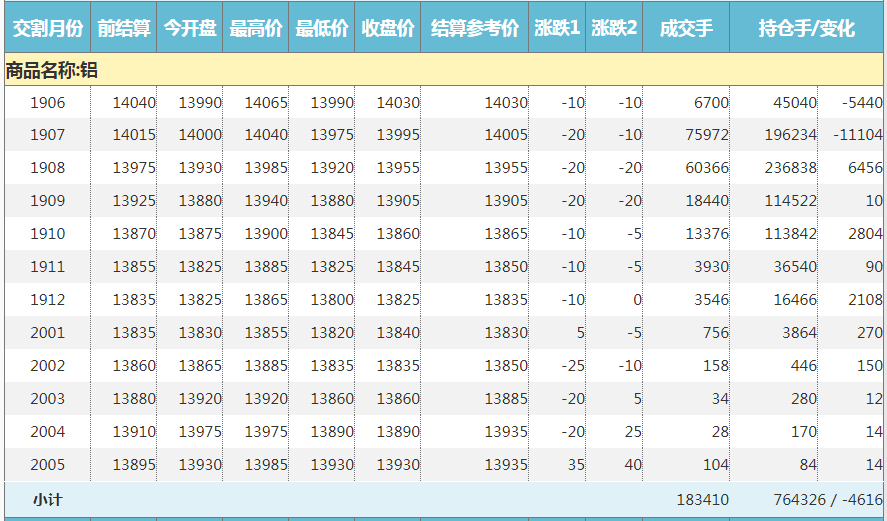Select the 成交手 column header
Screen dimensions: 887x521
tap(686, 29)
